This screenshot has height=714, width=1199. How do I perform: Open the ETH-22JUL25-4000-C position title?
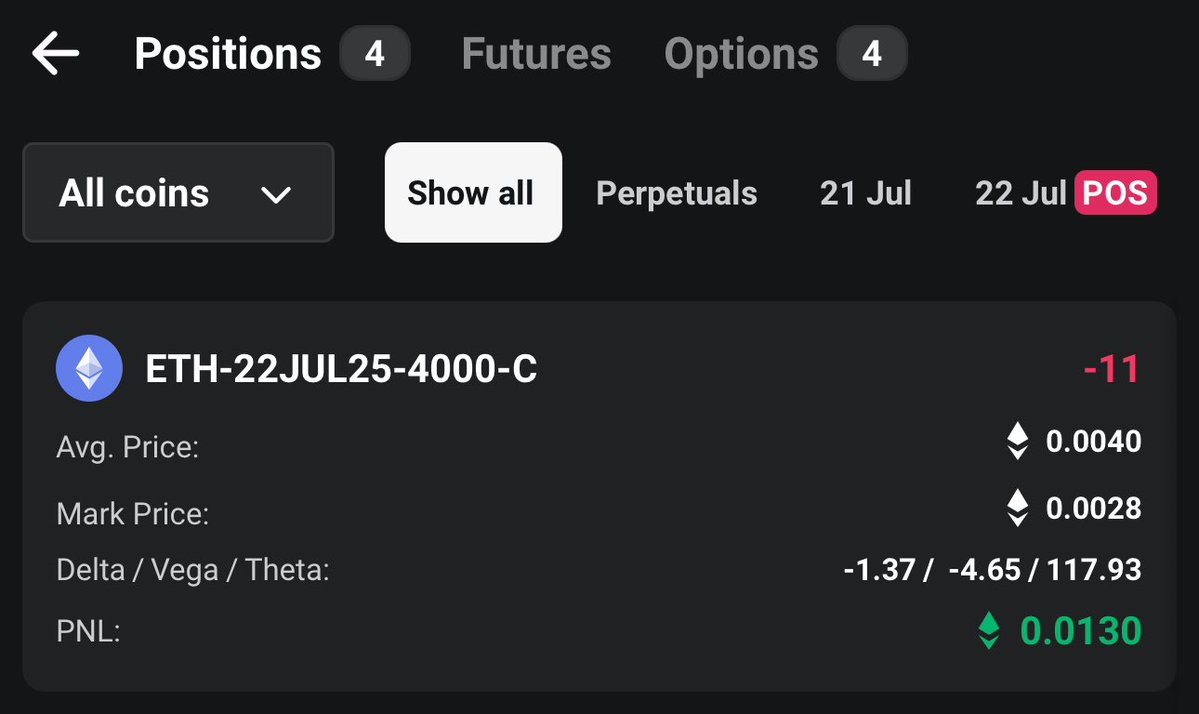pos(341,368)
